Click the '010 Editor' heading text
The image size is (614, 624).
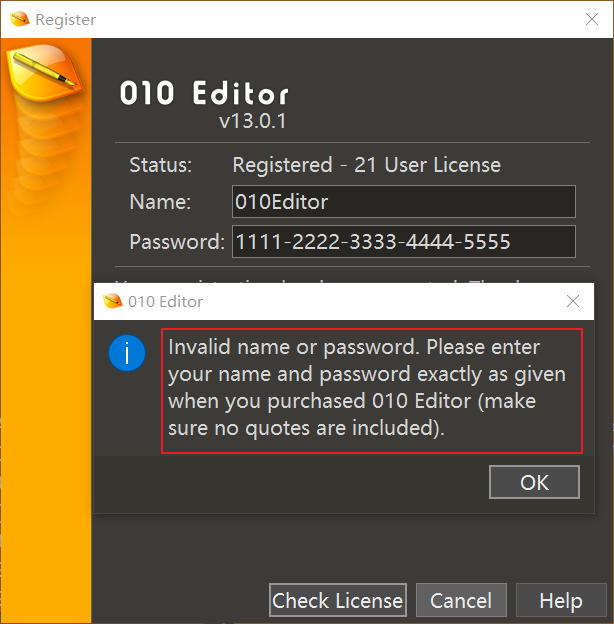(x=204, y=93)
